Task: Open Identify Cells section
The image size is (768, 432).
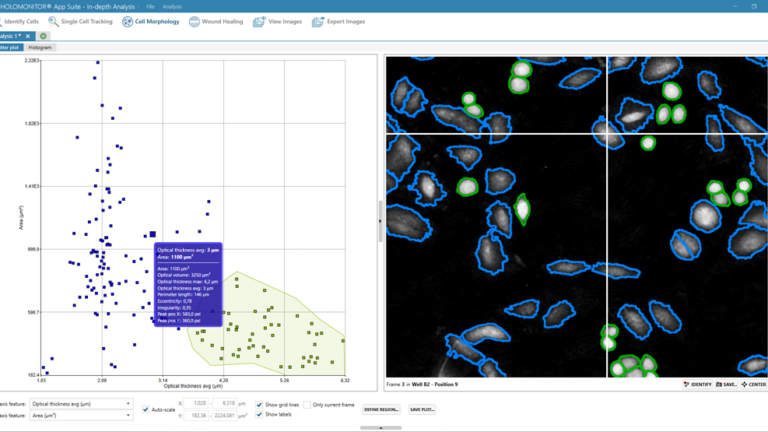Action: 20,22
